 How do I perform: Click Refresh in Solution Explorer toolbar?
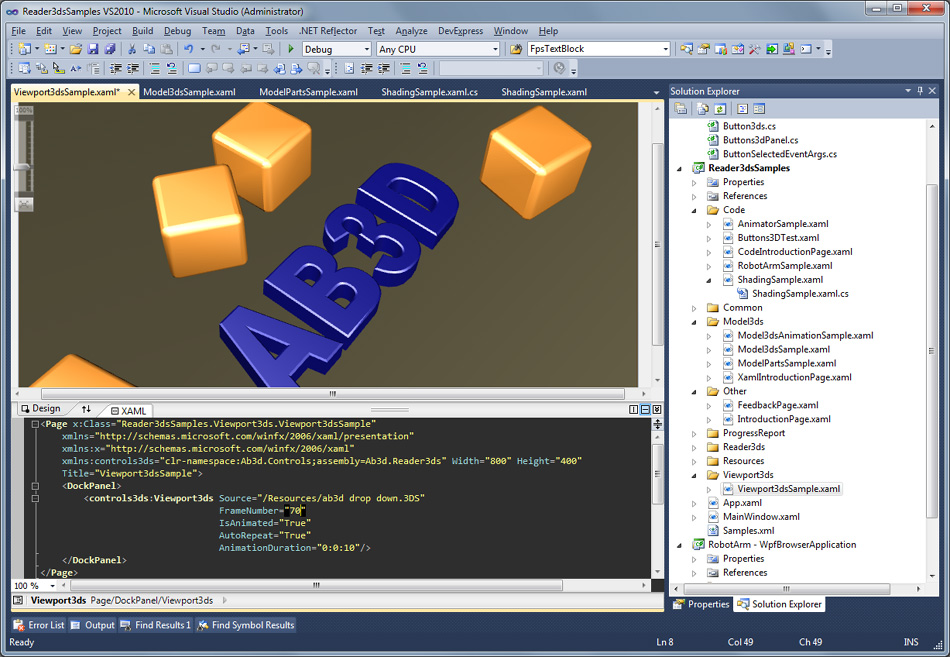(x=720, y=108)
